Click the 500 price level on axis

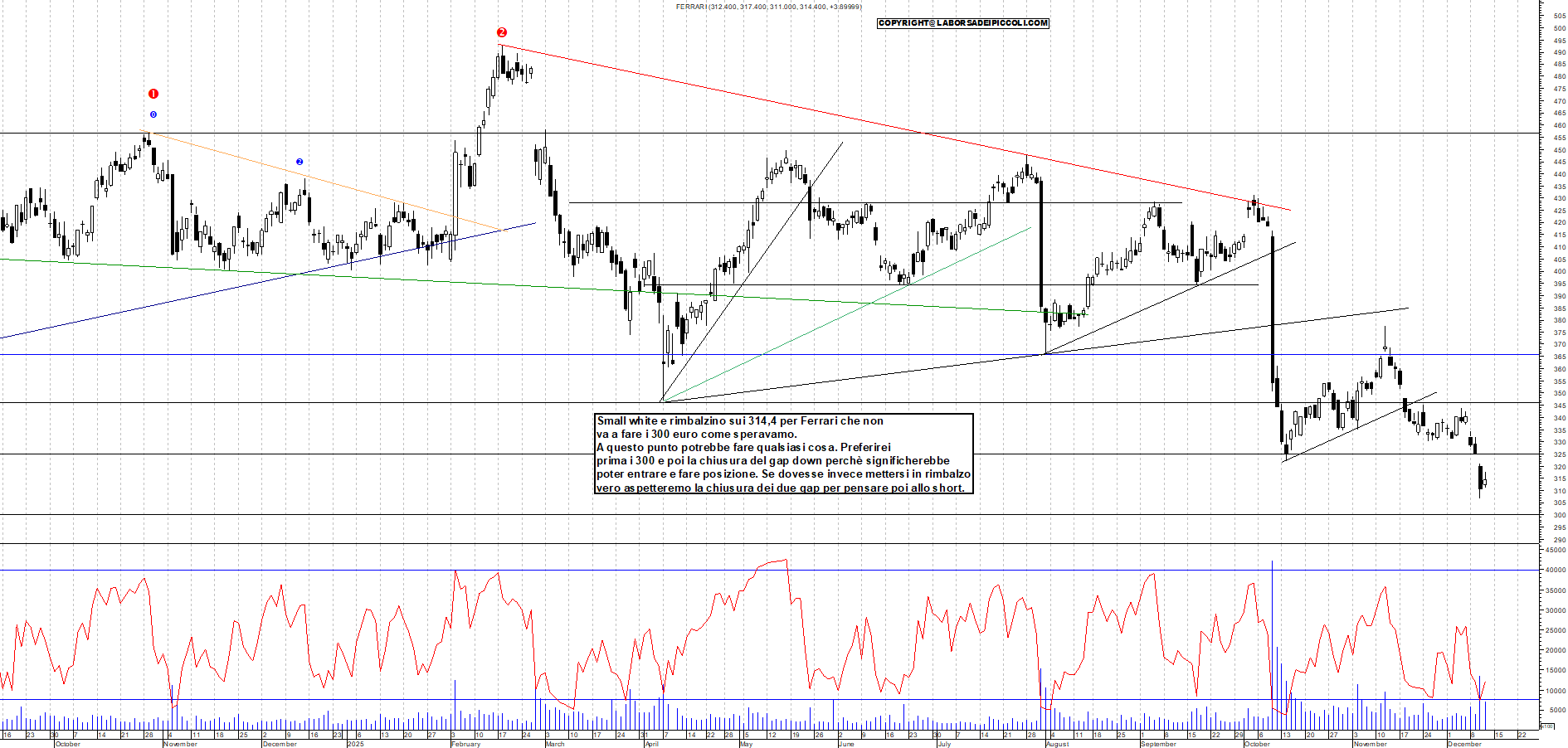pyautogui.click(x=1559, y=28)
